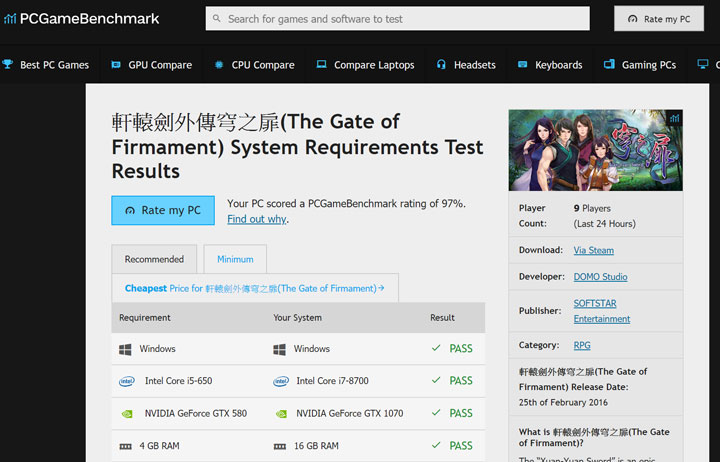Viewport: 720px width, 462px height.
Task: Open Cheapest Price for Gate of Firmament link
Action: pos(255,288)
